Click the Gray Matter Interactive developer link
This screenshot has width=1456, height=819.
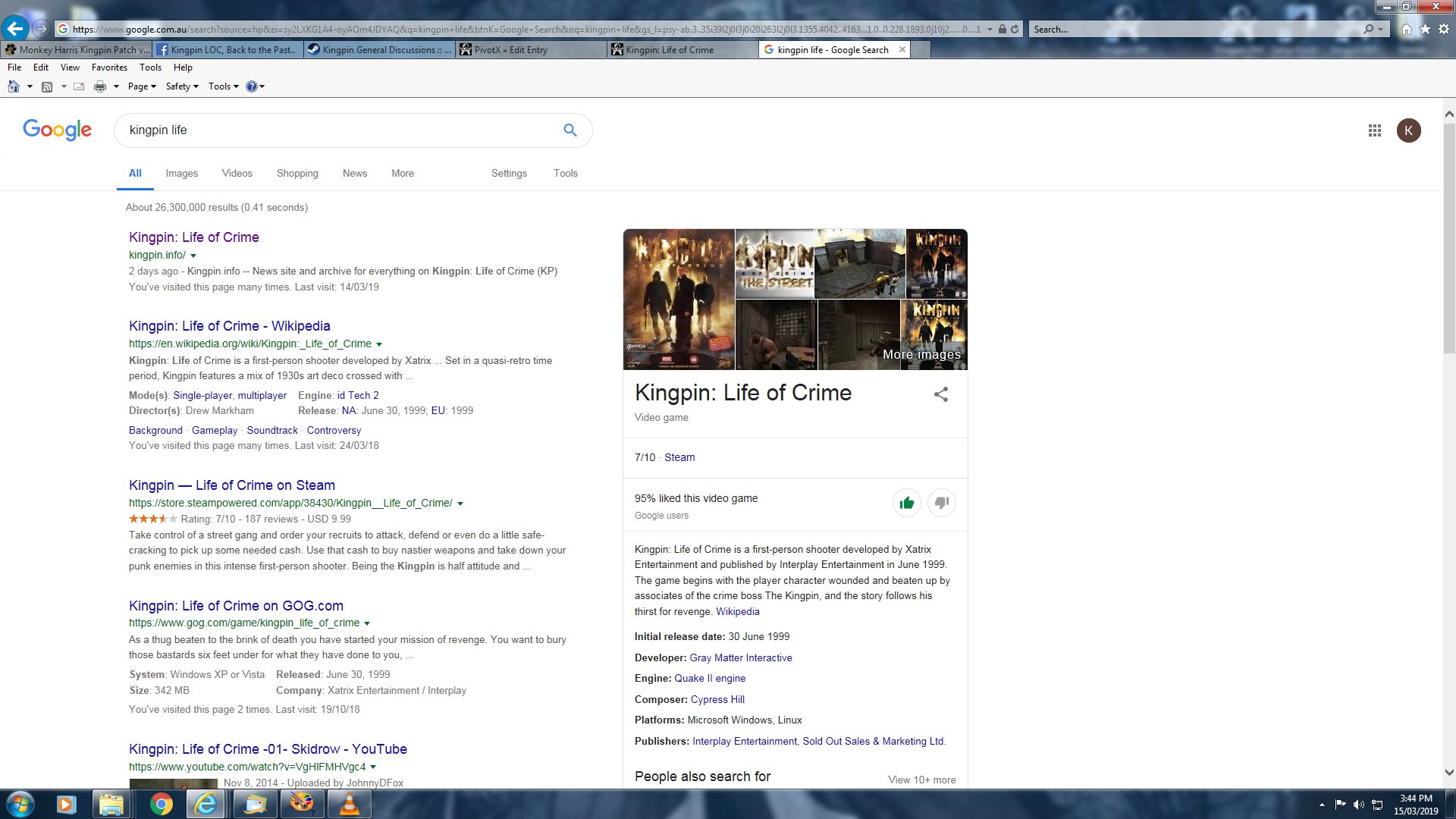point(741,658)
